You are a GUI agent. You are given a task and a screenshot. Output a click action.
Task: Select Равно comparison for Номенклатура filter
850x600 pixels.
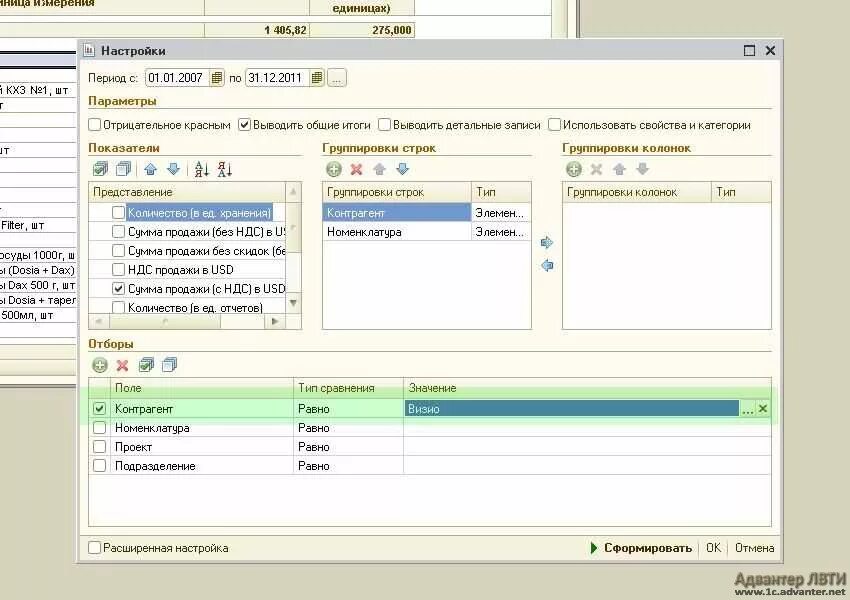(x=348, y=428)
